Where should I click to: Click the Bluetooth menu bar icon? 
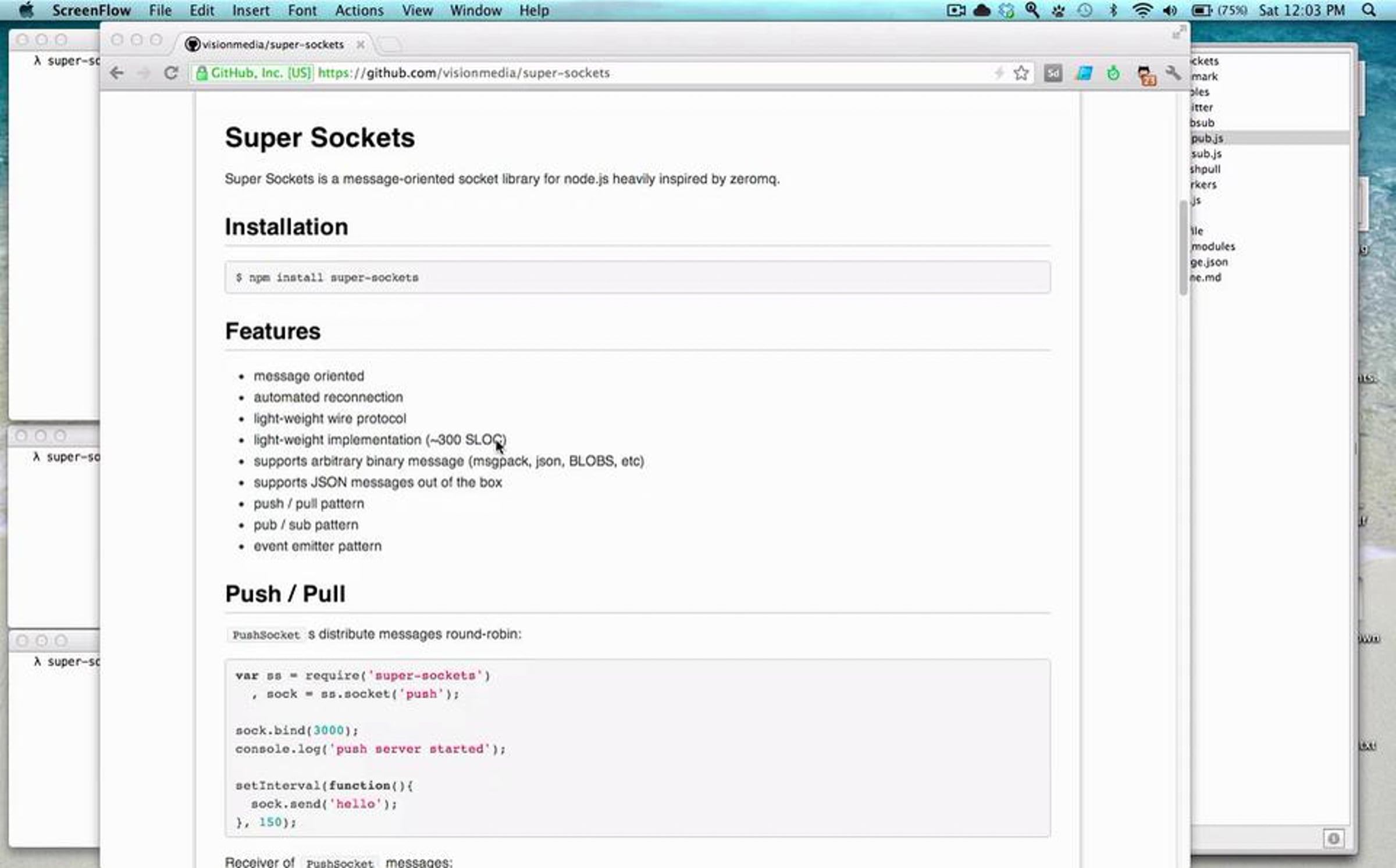(1113, 10)
